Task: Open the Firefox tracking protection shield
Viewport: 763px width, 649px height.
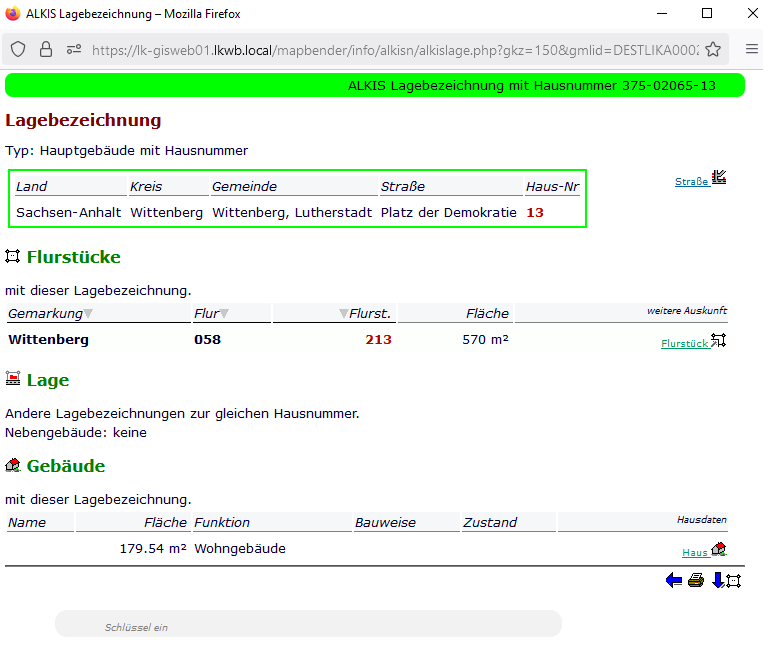Action: [18, 49]
